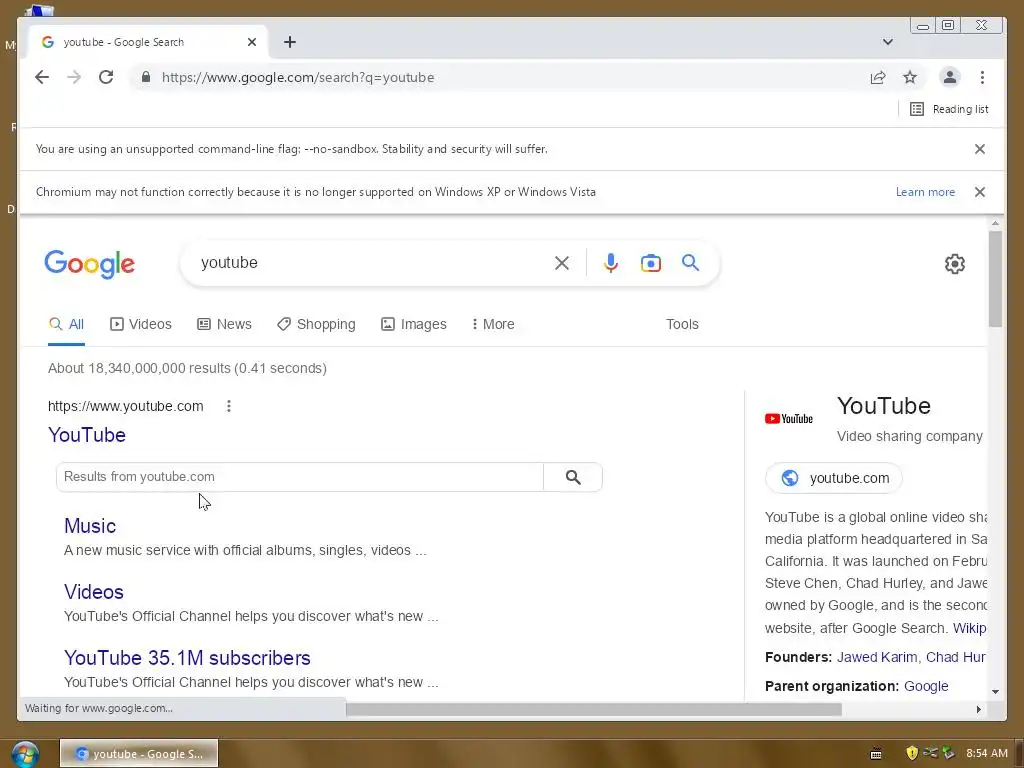Run the youtube.com site search button
The image size is (1024, 768).
click(573, 477)
